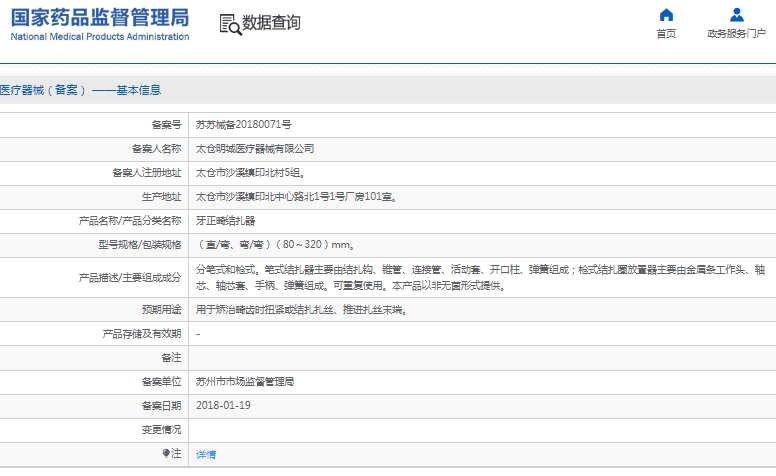Viewport: 776px width, 476px height.
Task: Click the 产品存储及有效期 label
Action: pyautogui.click(x=142, y=334)
